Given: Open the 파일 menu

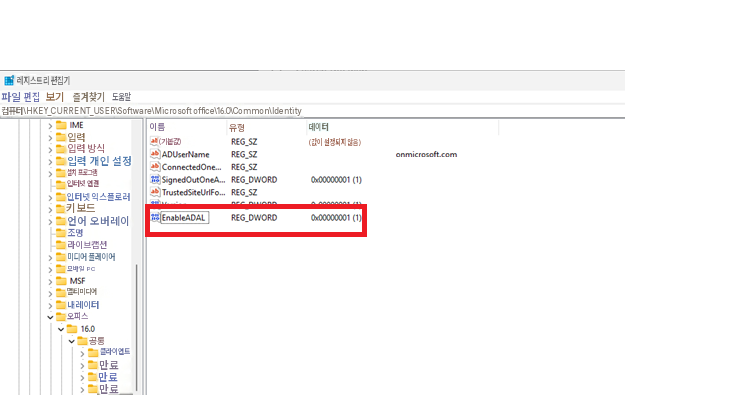Looking at the screenshot, I should click(11, 97).
